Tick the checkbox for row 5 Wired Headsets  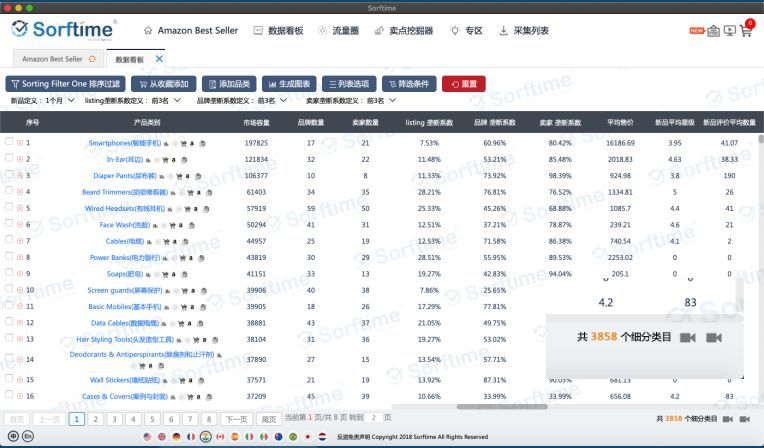[9, 207]
